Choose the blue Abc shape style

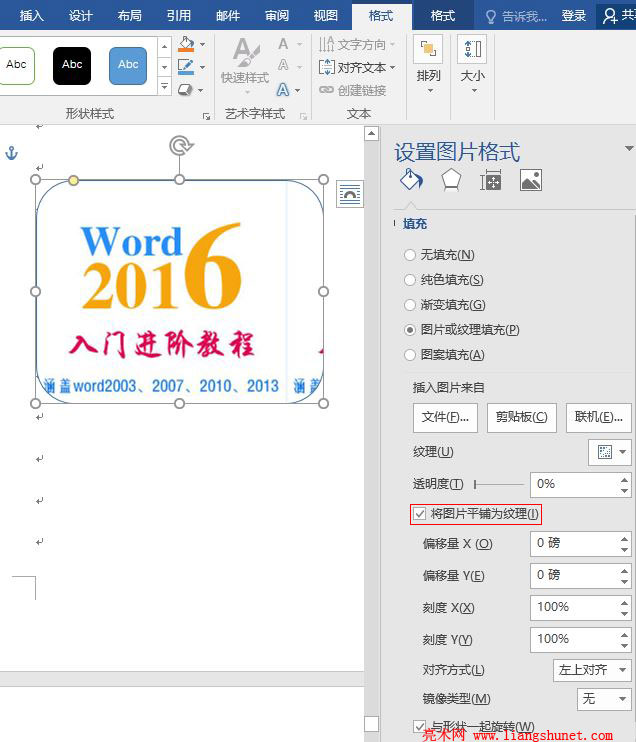pyautogui.click(x=128, y=66)
